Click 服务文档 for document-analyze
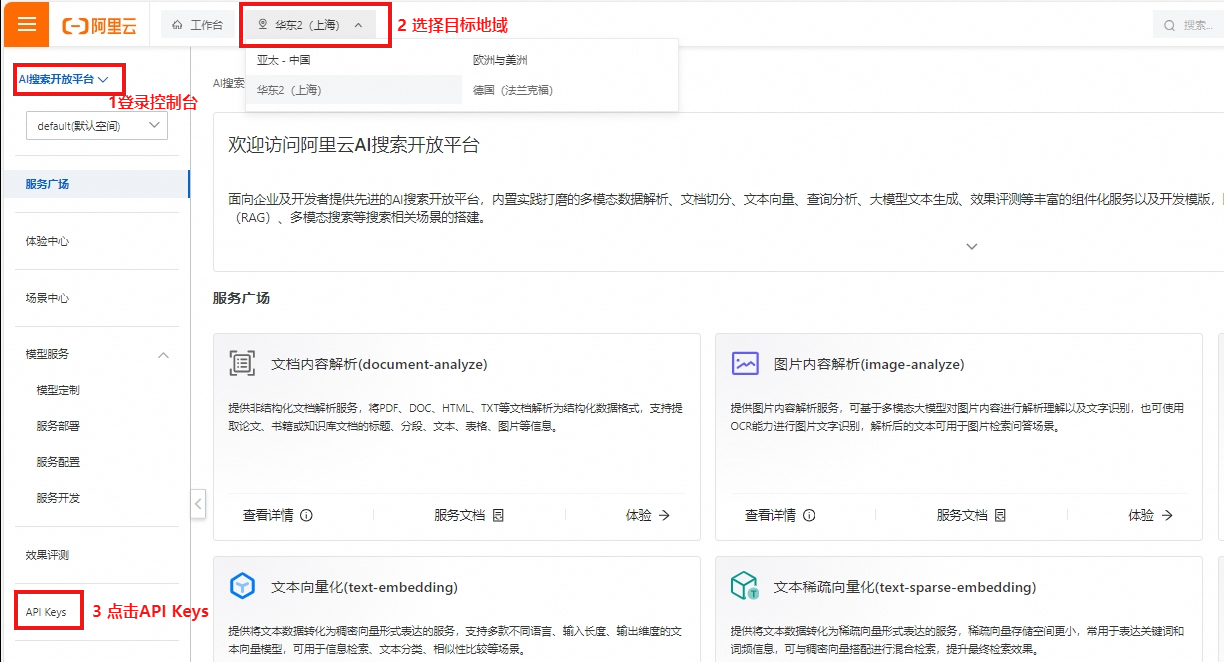The height and width of the screenshot is (662, 1224). coord(459,515)
